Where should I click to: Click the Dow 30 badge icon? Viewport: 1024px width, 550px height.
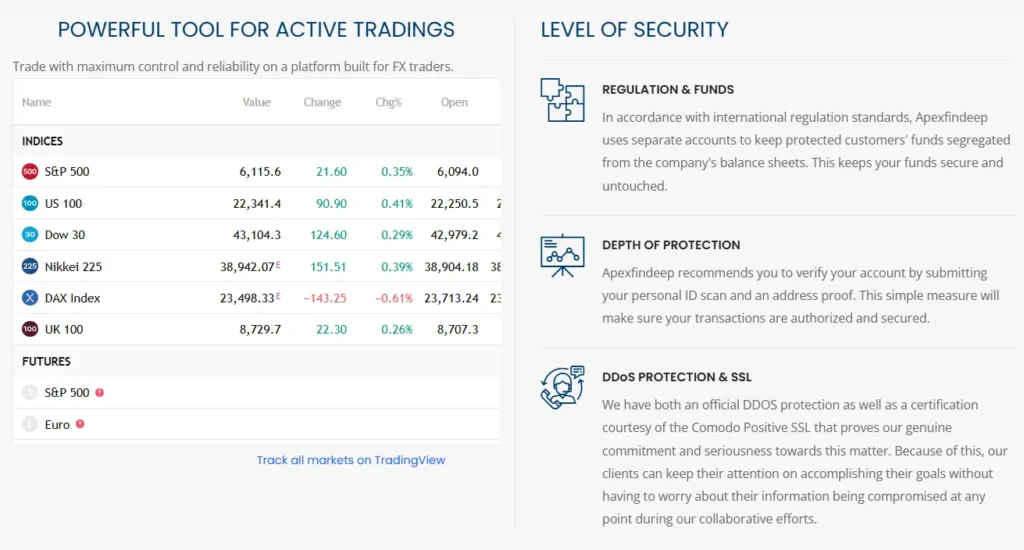[30, 235]
